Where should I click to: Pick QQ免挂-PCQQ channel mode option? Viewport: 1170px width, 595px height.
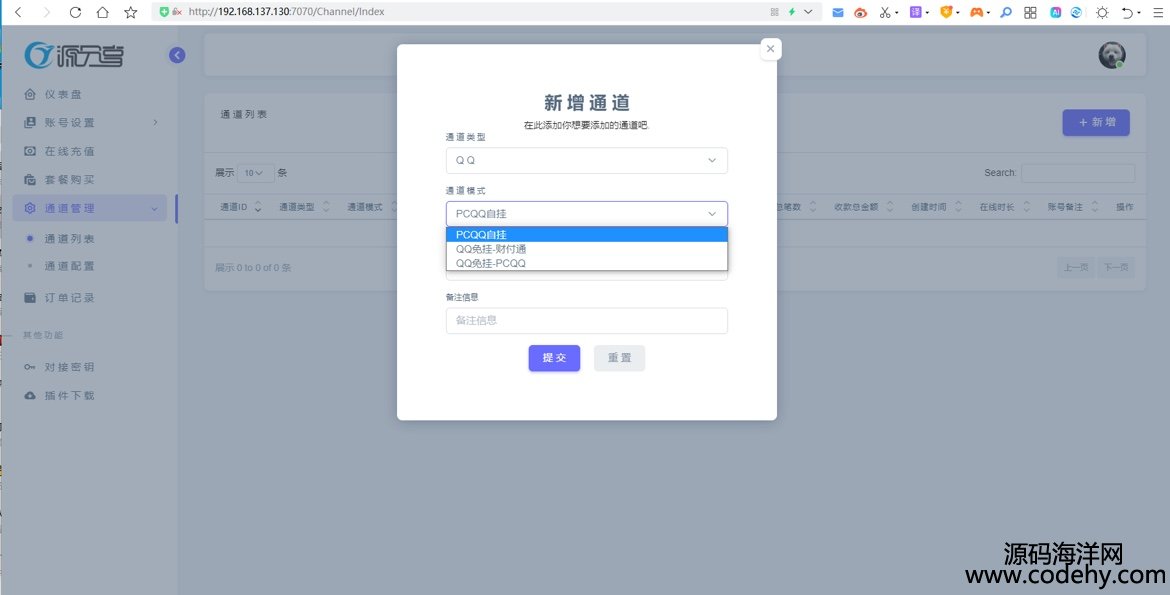point(586,263)
